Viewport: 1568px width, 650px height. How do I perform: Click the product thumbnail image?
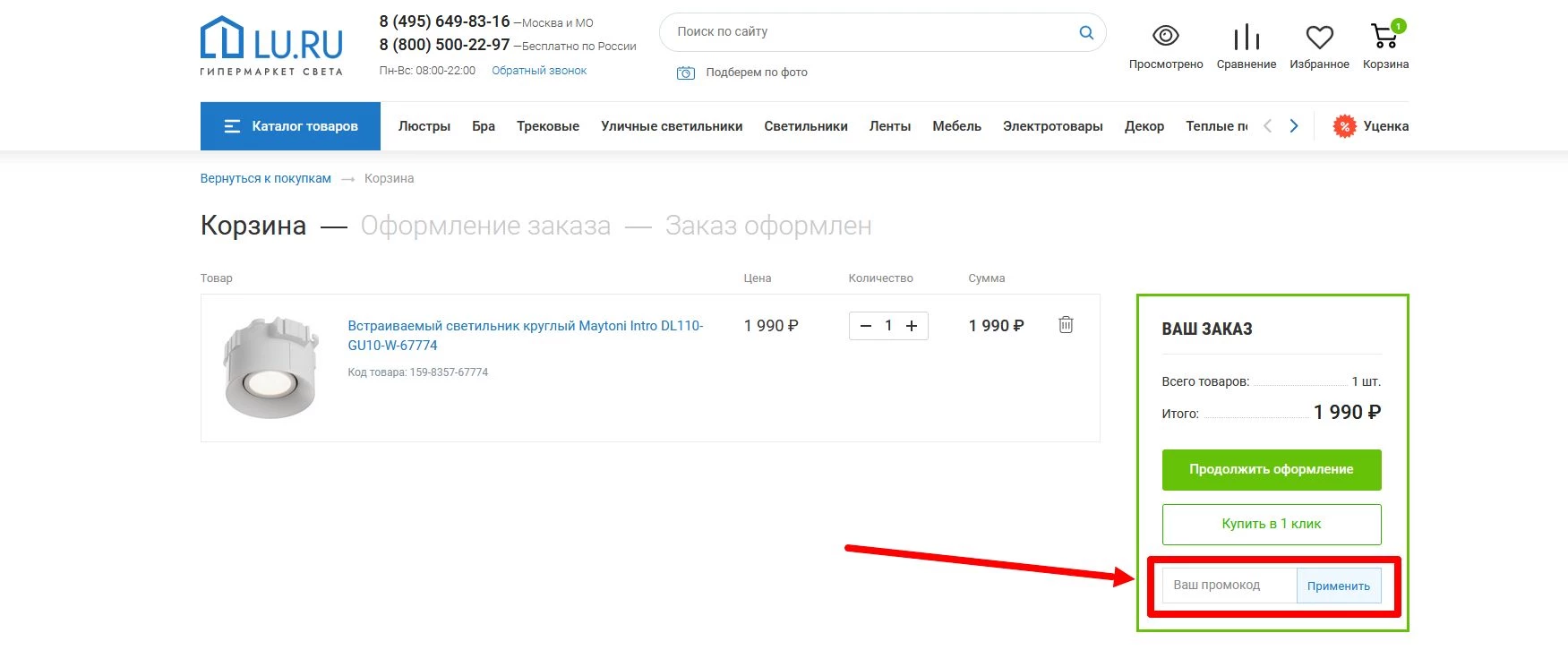(271, 367)
